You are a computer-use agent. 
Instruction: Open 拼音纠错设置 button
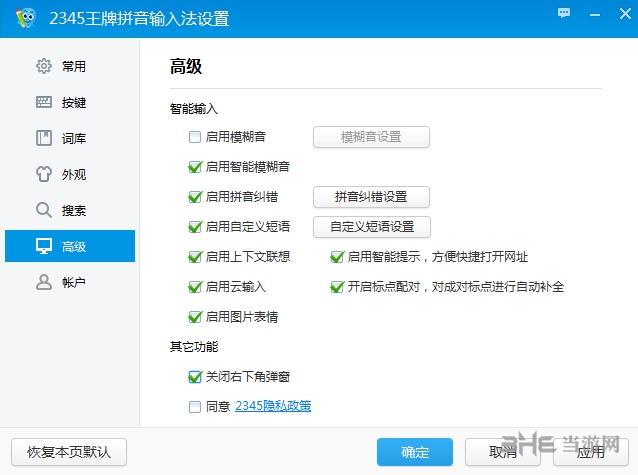coord(372,197)
